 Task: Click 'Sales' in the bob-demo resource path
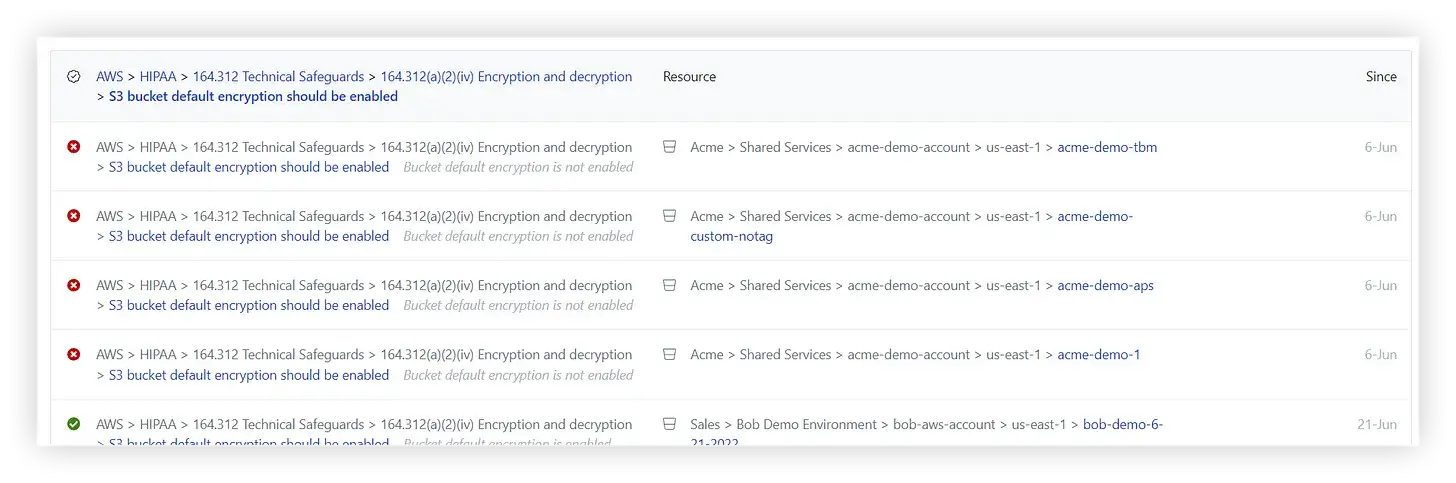click(x=705, y=424)
